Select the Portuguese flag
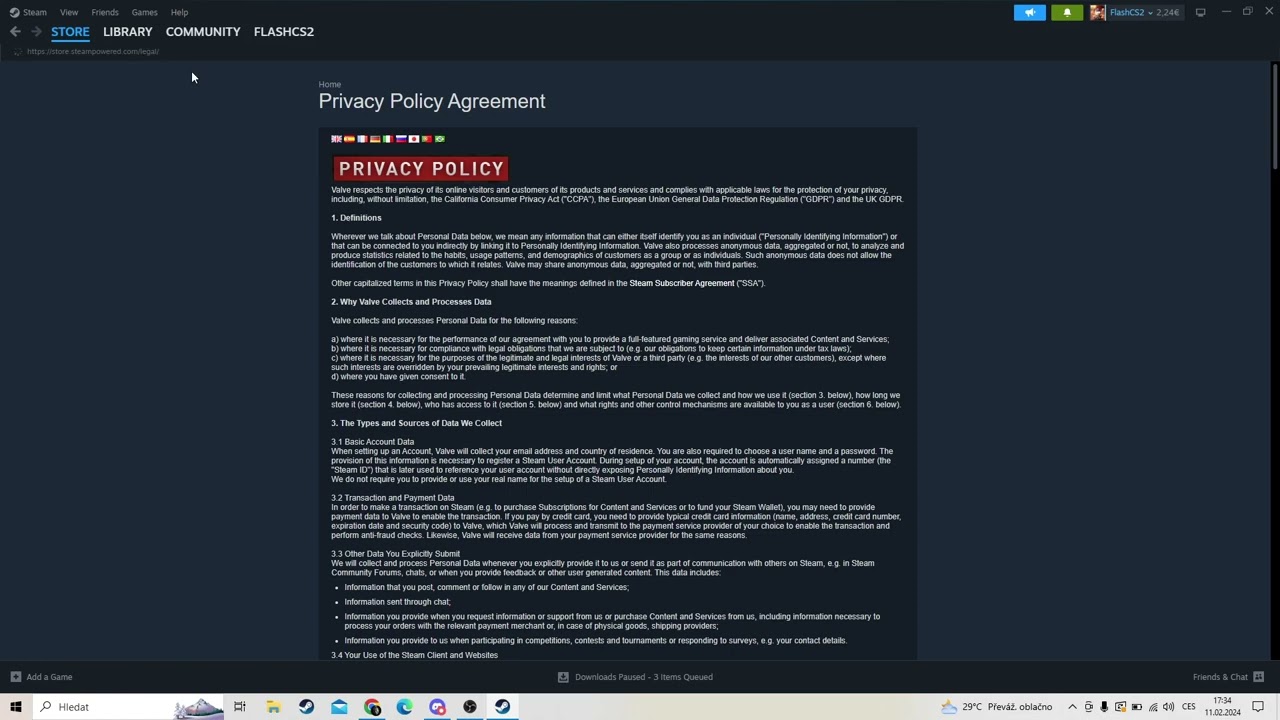 click(x=427, y=139)
